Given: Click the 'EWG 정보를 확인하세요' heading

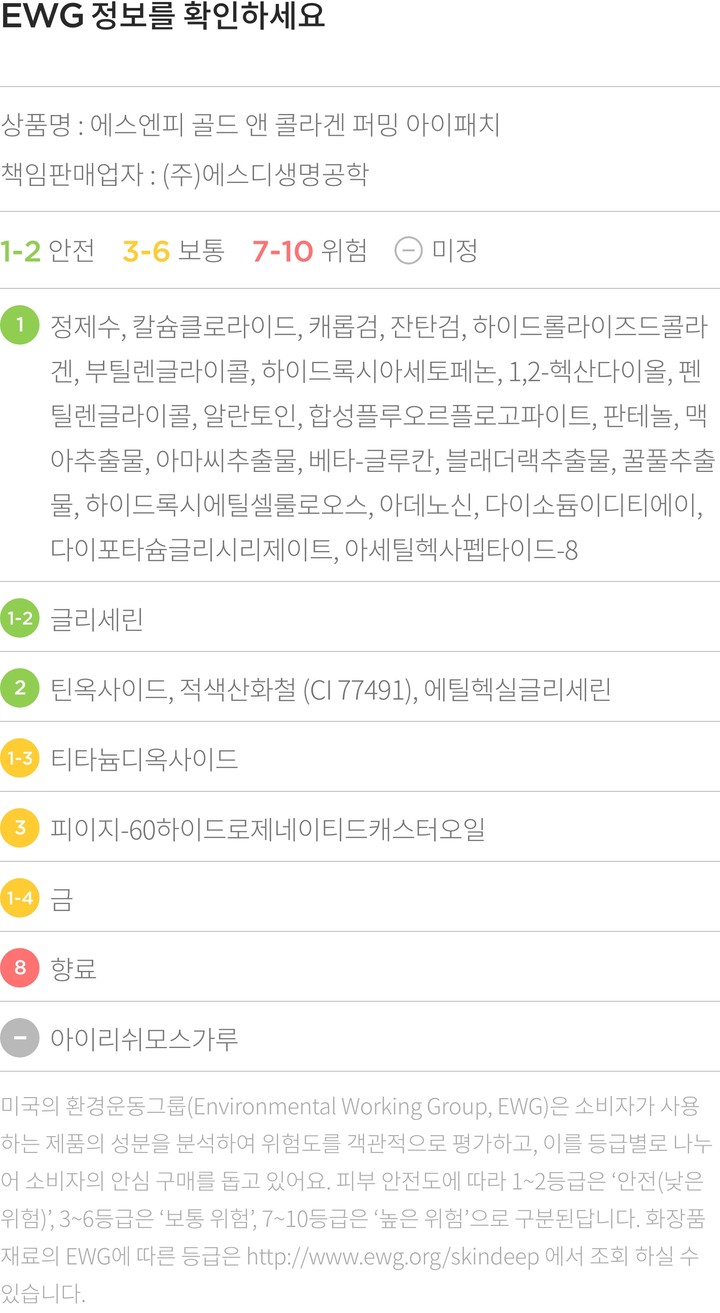Looking at the screenshot, I should (x=163, y=20).
